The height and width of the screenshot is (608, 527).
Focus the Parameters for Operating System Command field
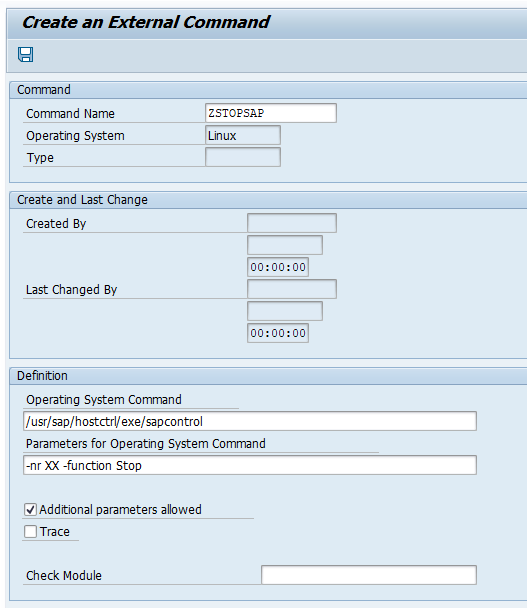pyautogui.click(x=250, y=465)
